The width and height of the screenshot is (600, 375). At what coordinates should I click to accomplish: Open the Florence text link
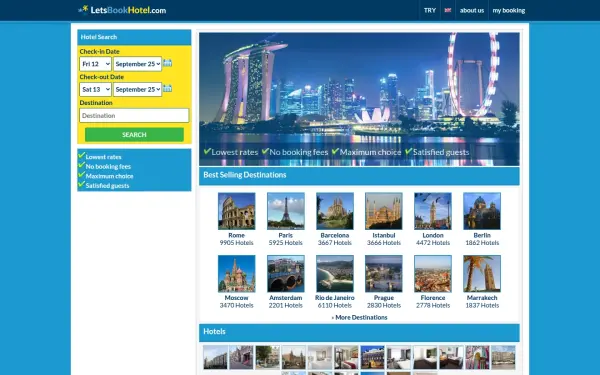coord(433,298)
